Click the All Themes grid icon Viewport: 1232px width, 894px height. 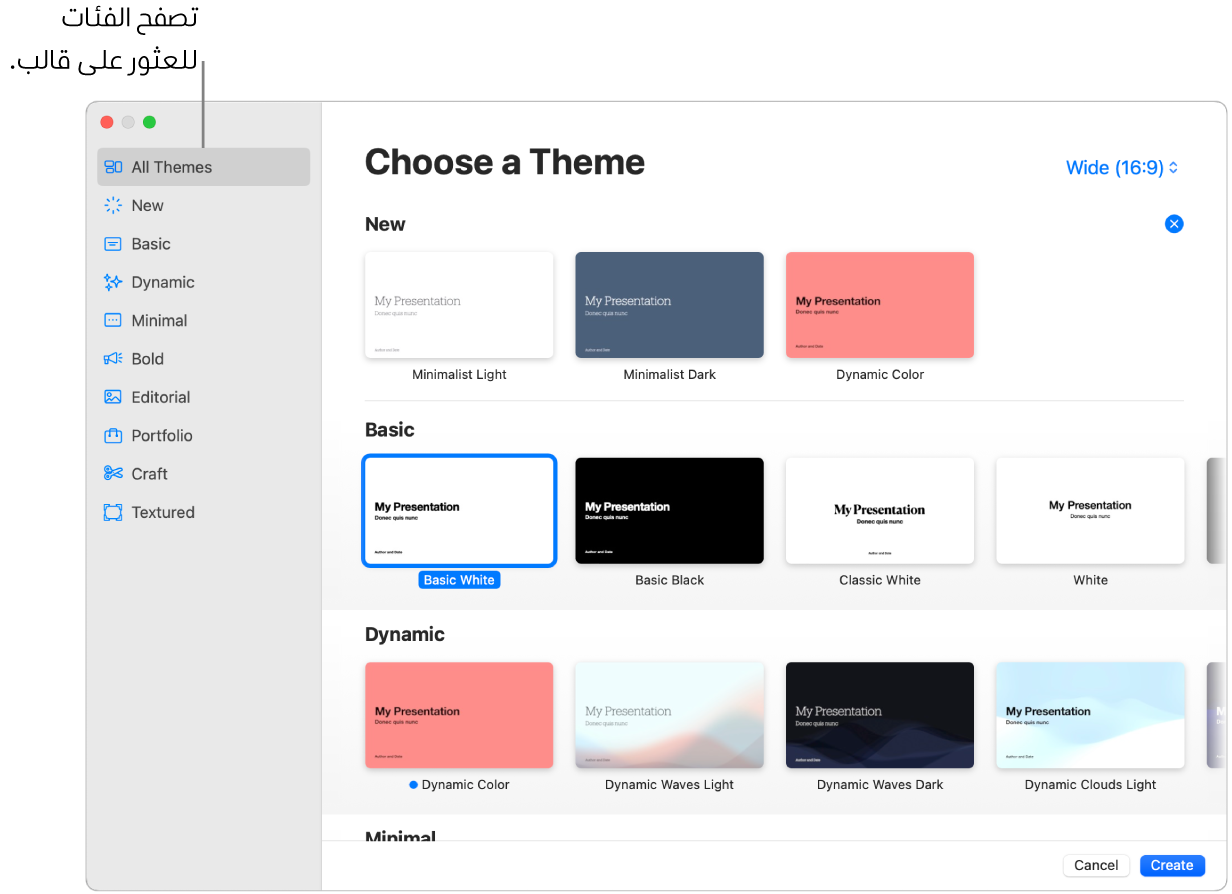click(113, 167)
